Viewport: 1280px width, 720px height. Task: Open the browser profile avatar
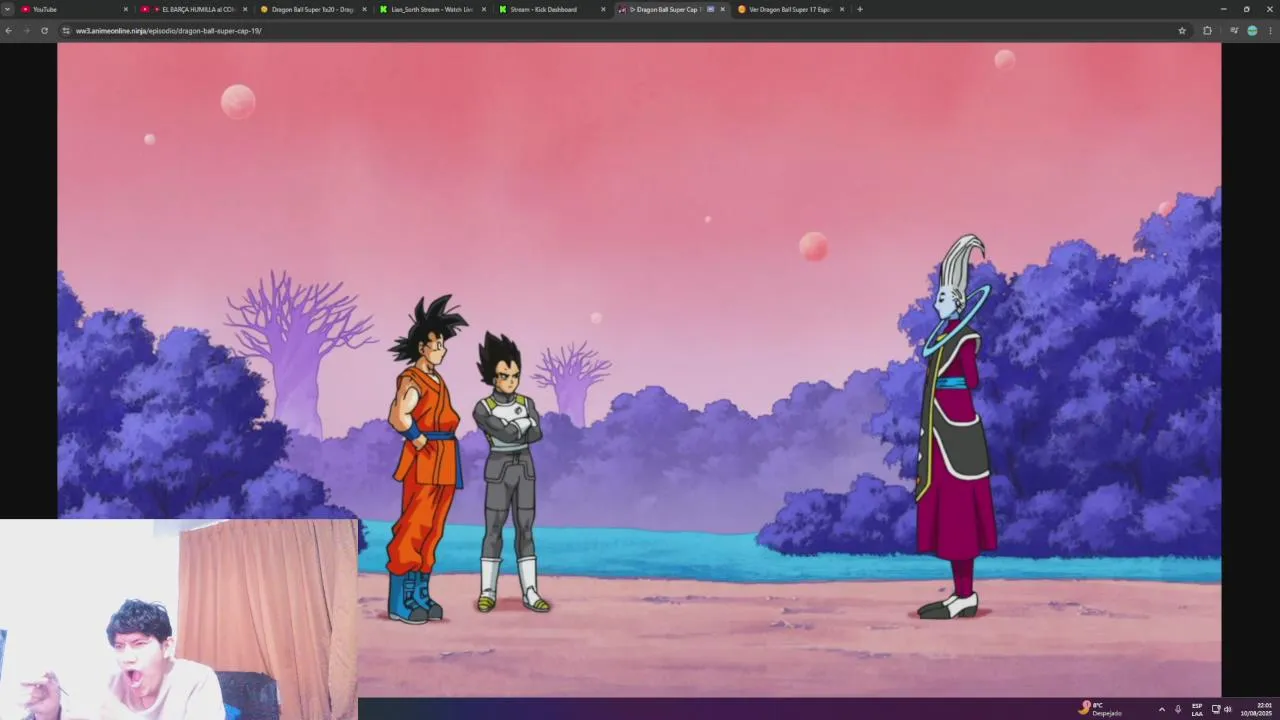pyautogui.click(x=1252, y=30)
